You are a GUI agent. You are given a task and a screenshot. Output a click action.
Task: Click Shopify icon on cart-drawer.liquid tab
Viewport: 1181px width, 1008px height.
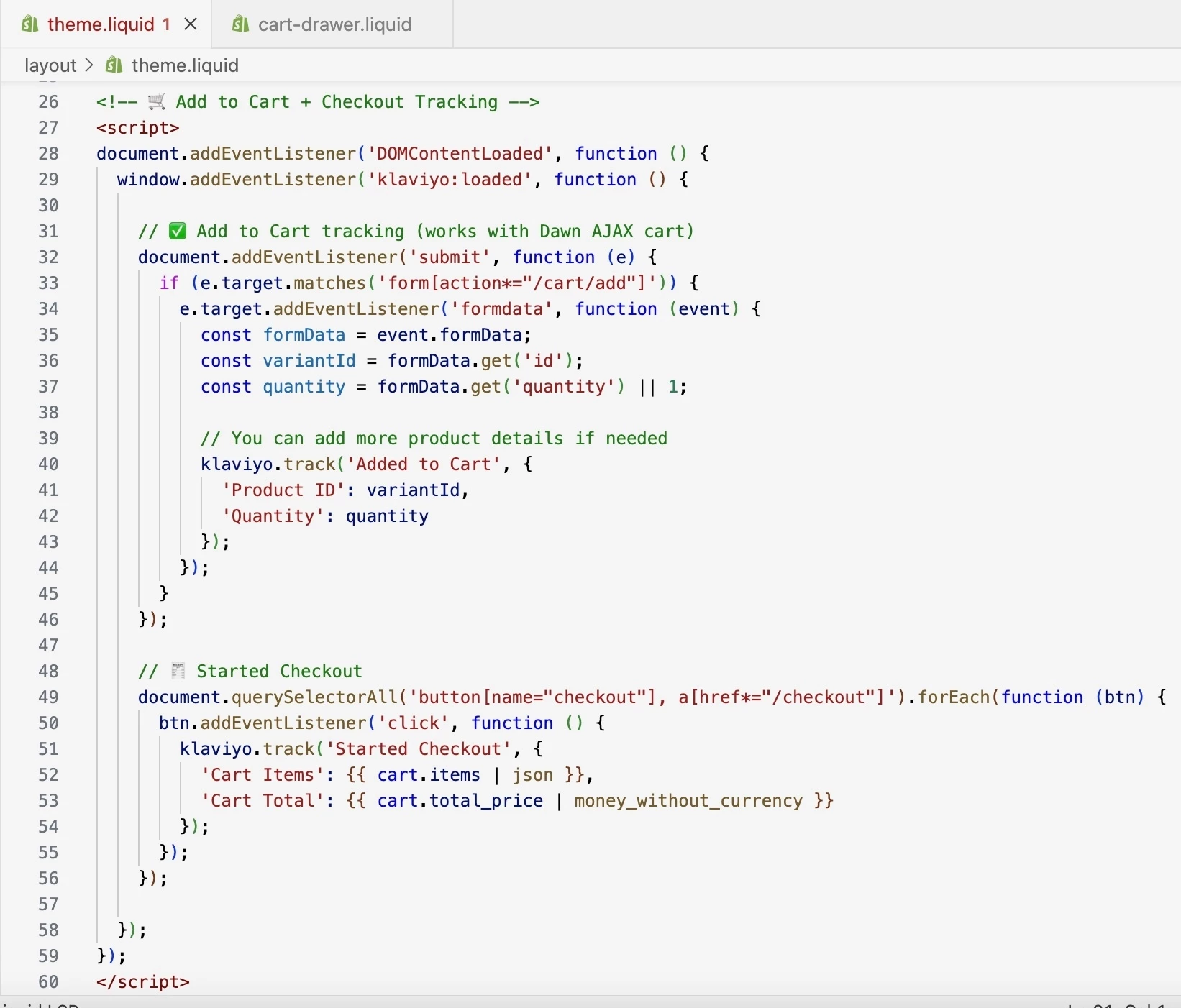click(240, 24)
